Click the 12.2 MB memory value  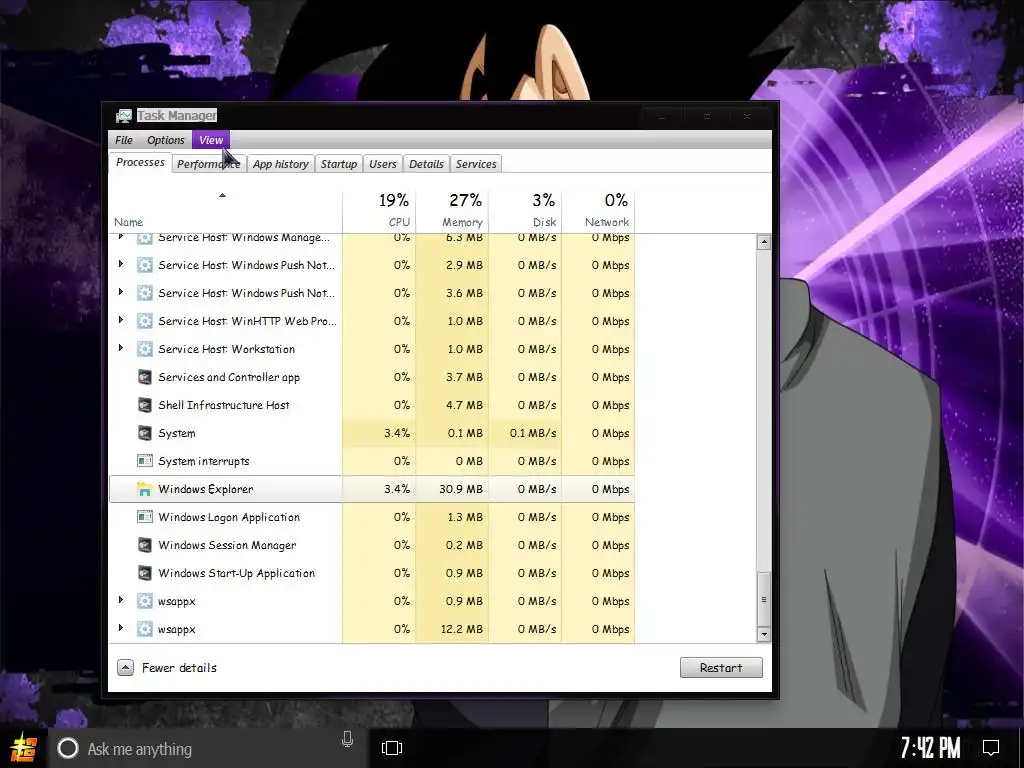[461, 630]
